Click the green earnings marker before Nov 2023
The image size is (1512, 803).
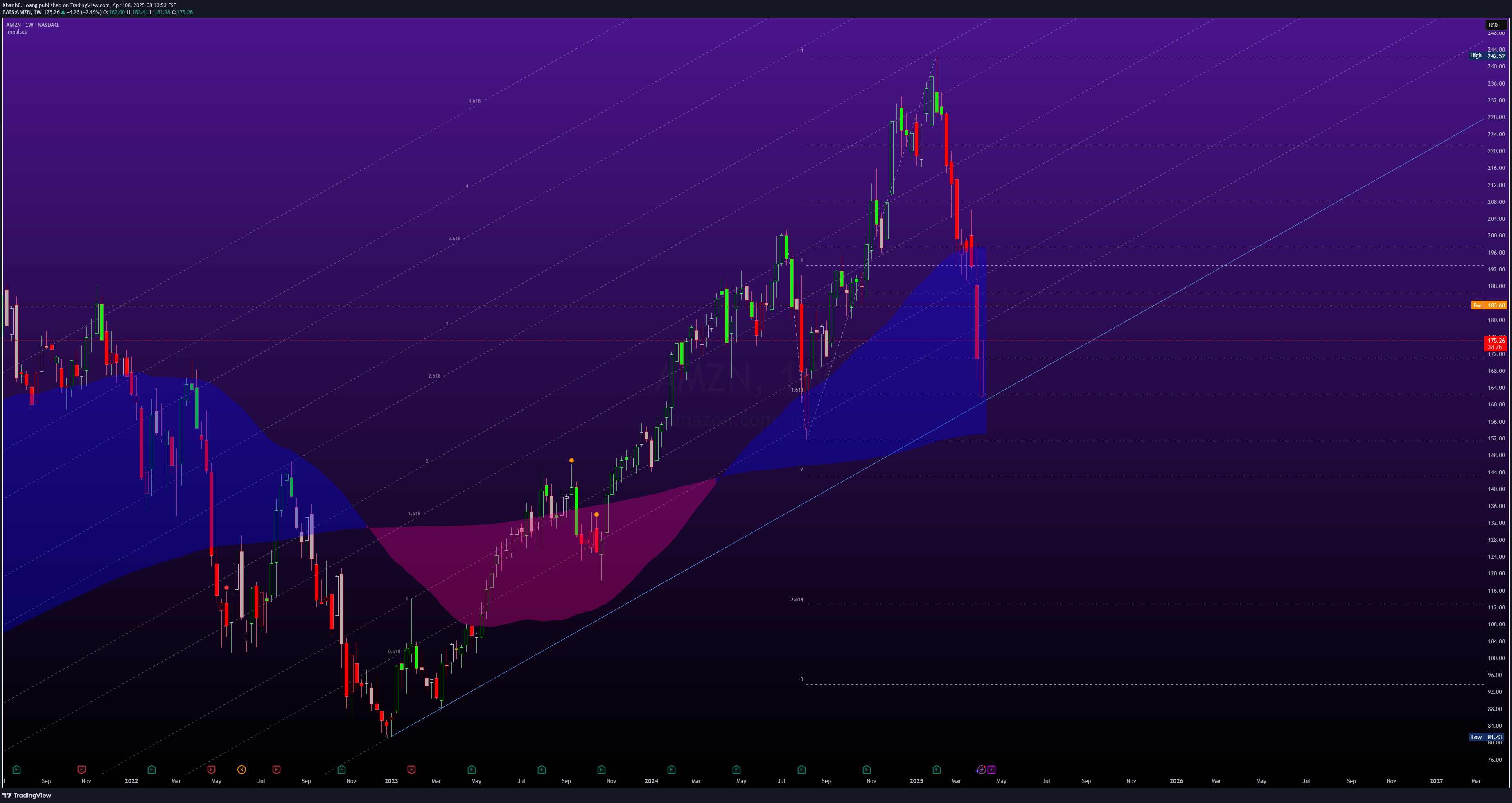coord(601,769)
